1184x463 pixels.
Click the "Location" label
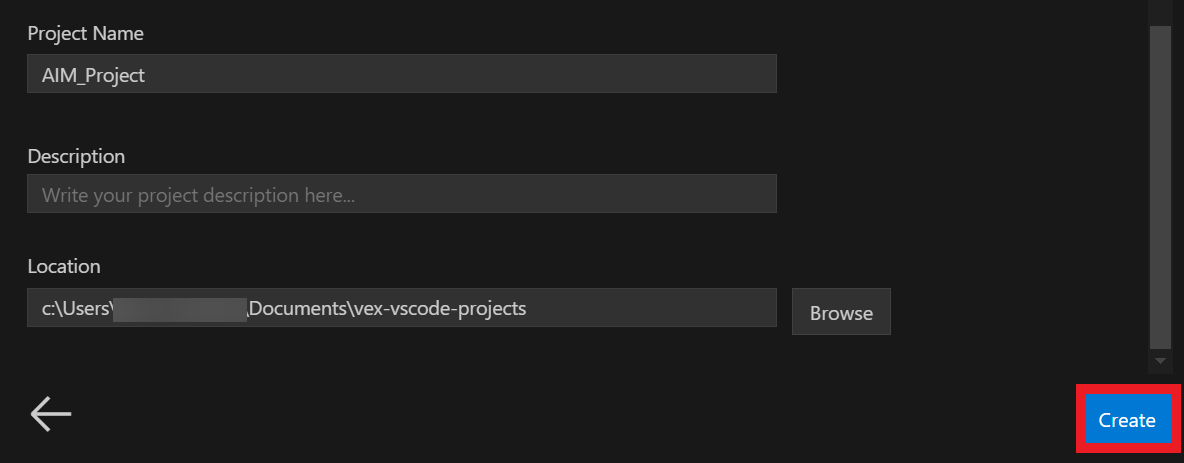pos(64,266)
